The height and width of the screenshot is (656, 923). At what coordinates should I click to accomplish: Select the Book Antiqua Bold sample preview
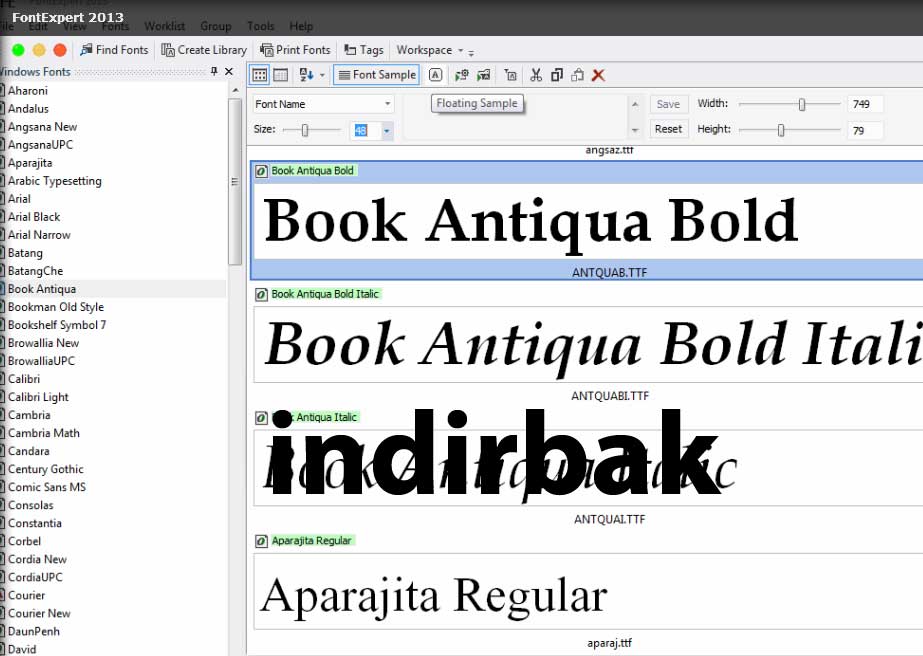(588, 222)
